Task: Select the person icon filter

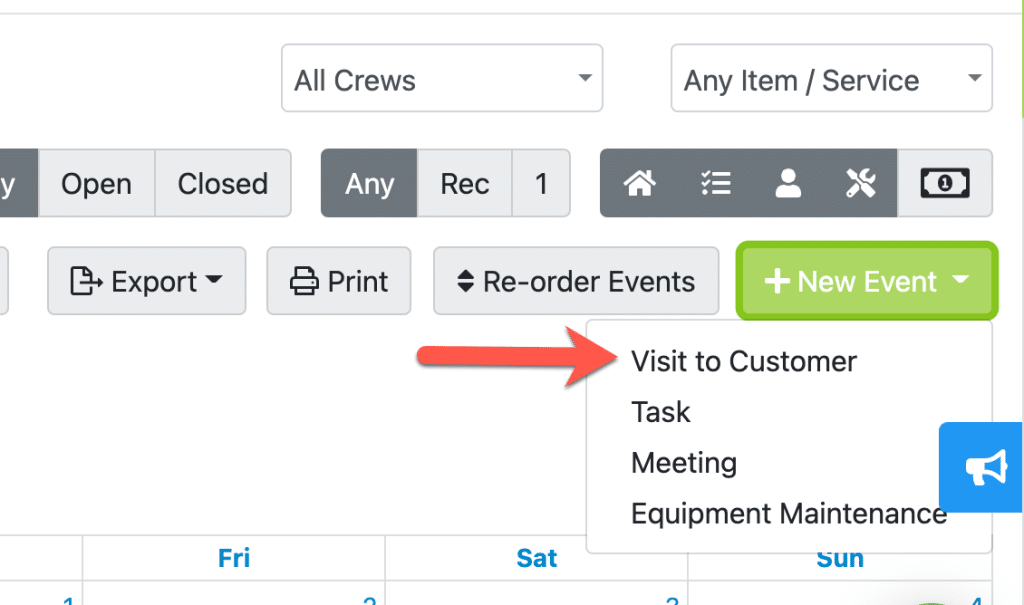Action: (788, 183)
